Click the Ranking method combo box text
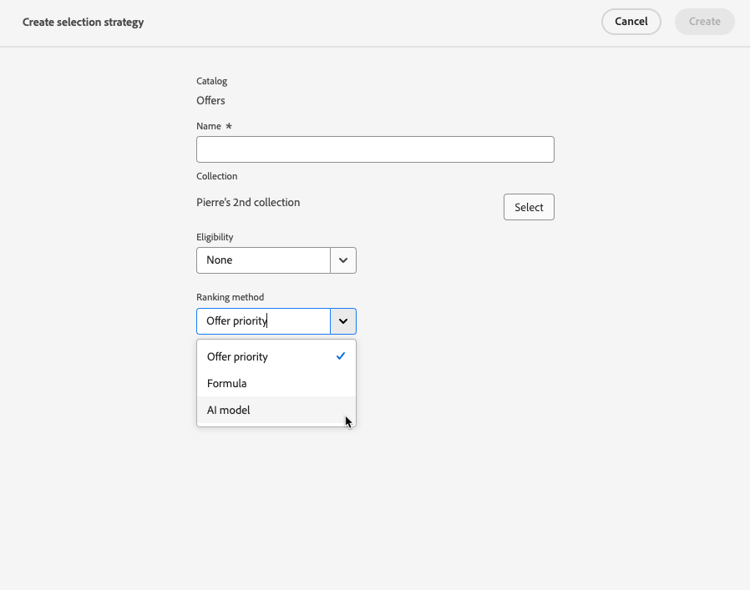The width and height of the screenshot is (750, 590). click(x=263, y=321)
